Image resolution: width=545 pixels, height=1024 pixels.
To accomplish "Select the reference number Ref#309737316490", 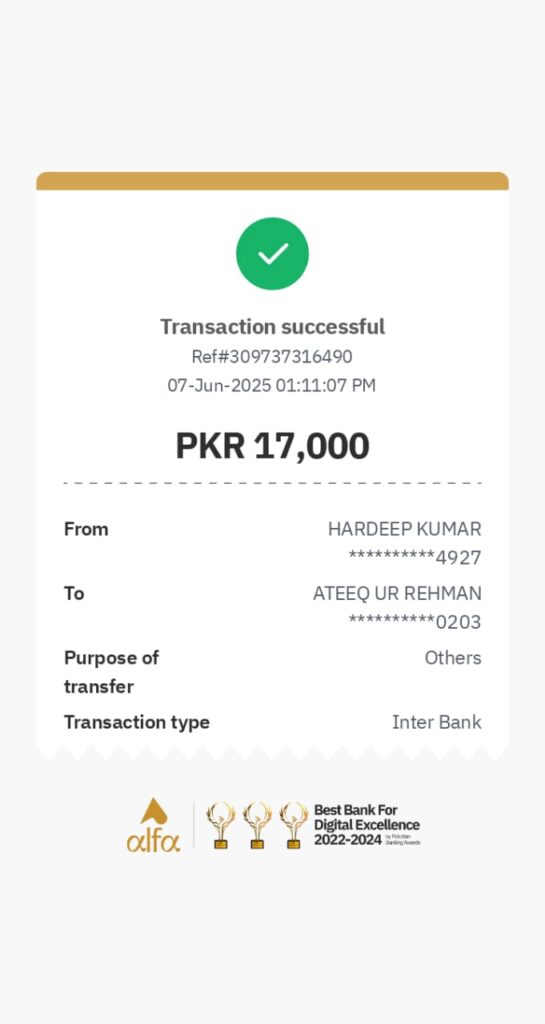I will [x=272, y=357].
